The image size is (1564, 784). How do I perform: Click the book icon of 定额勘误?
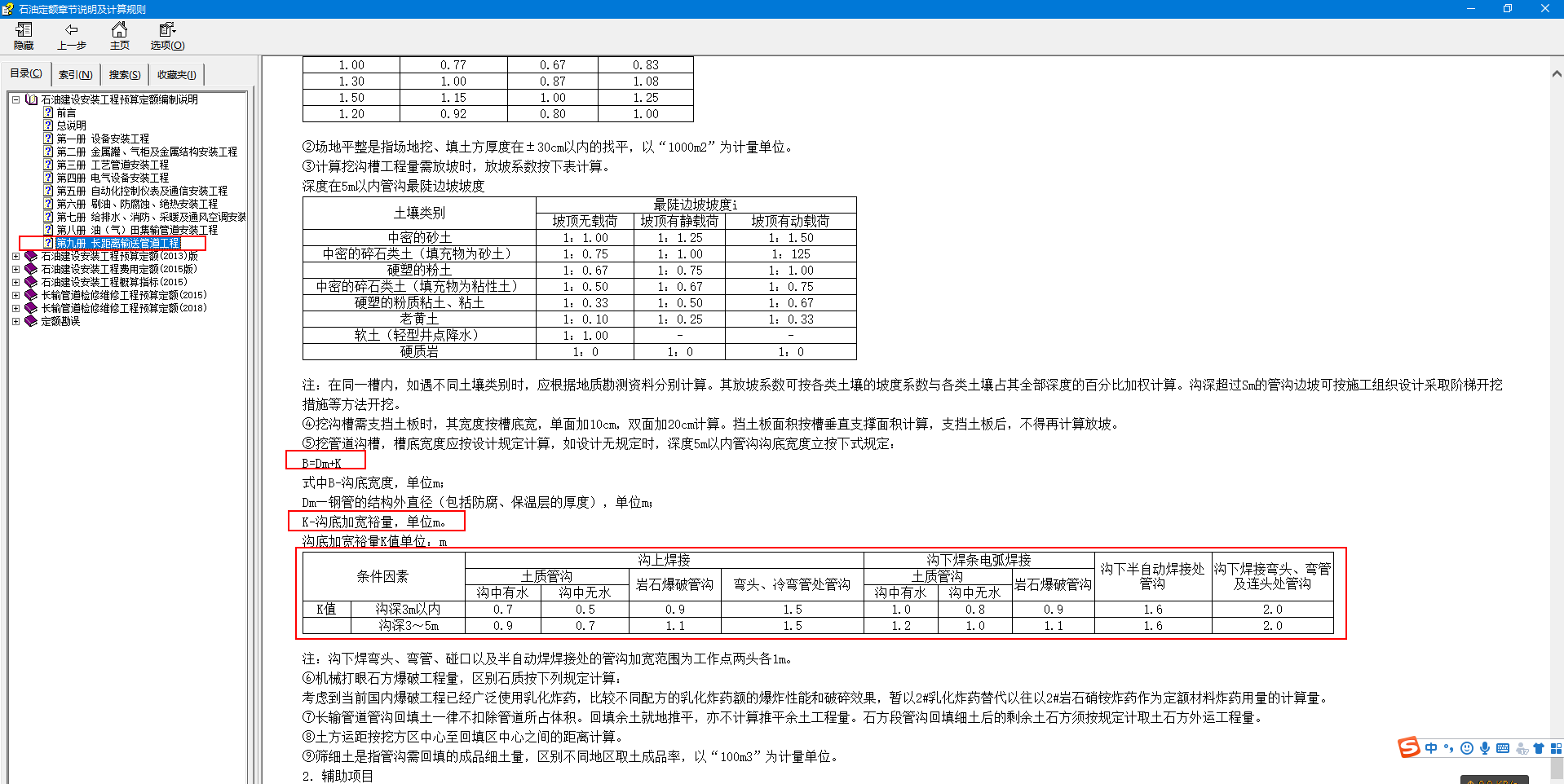[32, 321]
